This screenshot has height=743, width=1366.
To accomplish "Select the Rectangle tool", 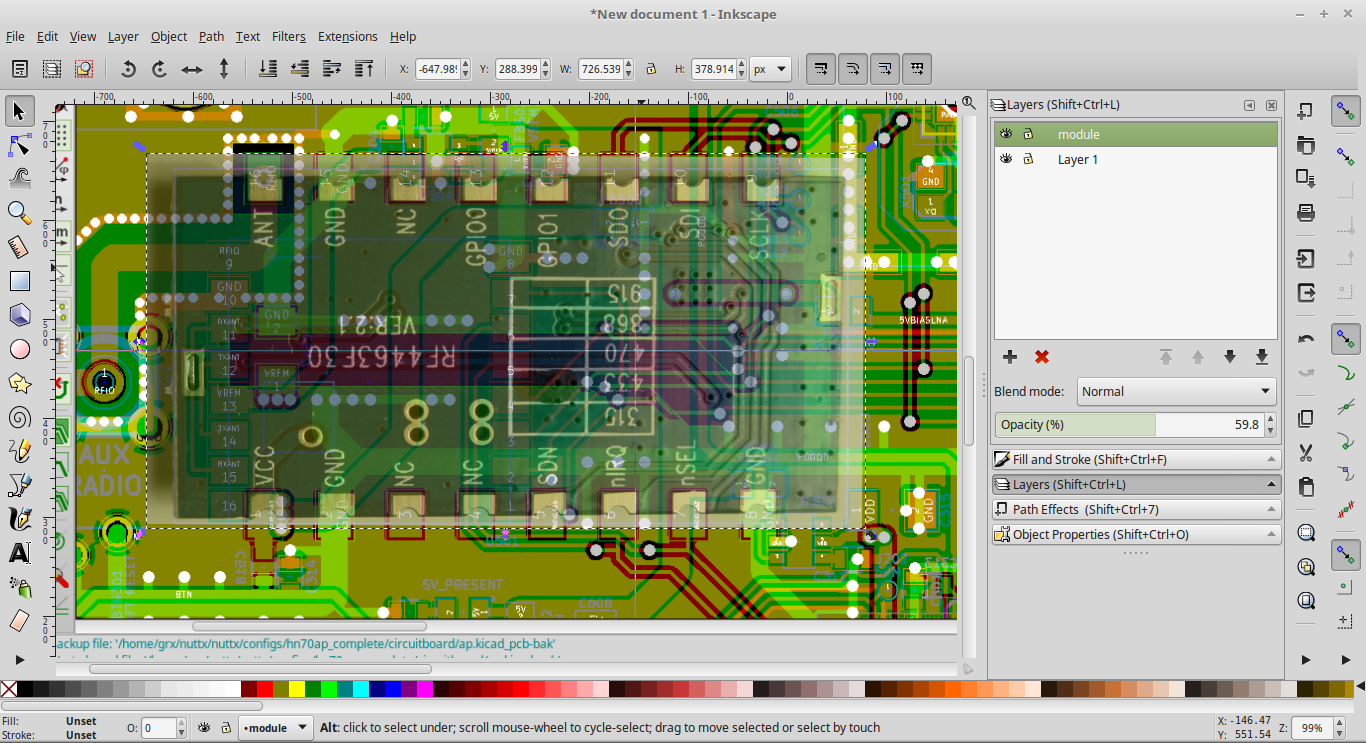I will click(19, 281).
